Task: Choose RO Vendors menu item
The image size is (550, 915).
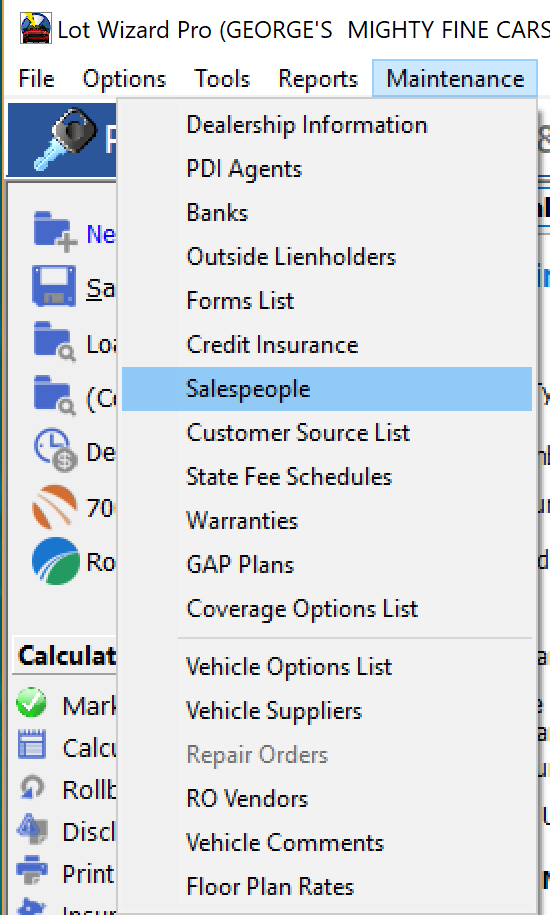Action: click(327, 799)
